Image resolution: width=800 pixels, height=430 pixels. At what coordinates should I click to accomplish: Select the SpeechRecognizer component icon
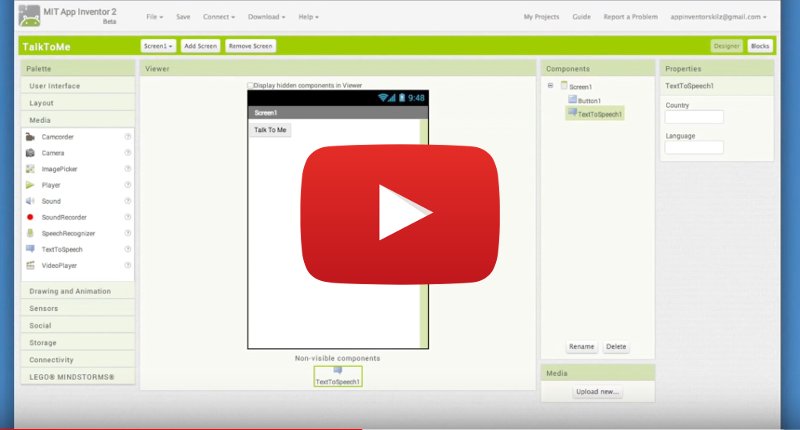30,233
